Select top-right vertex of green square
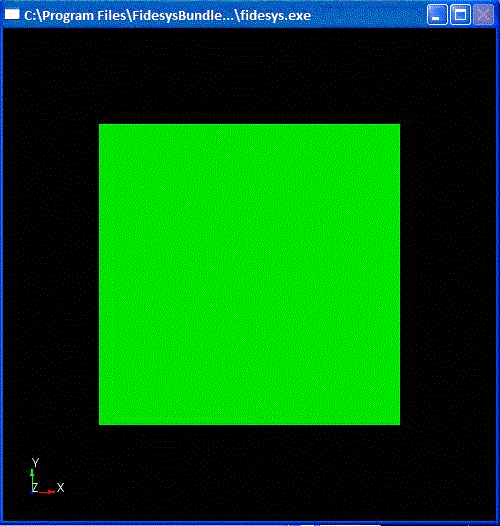This screenshot has width=500, height=526. [400, 124]
